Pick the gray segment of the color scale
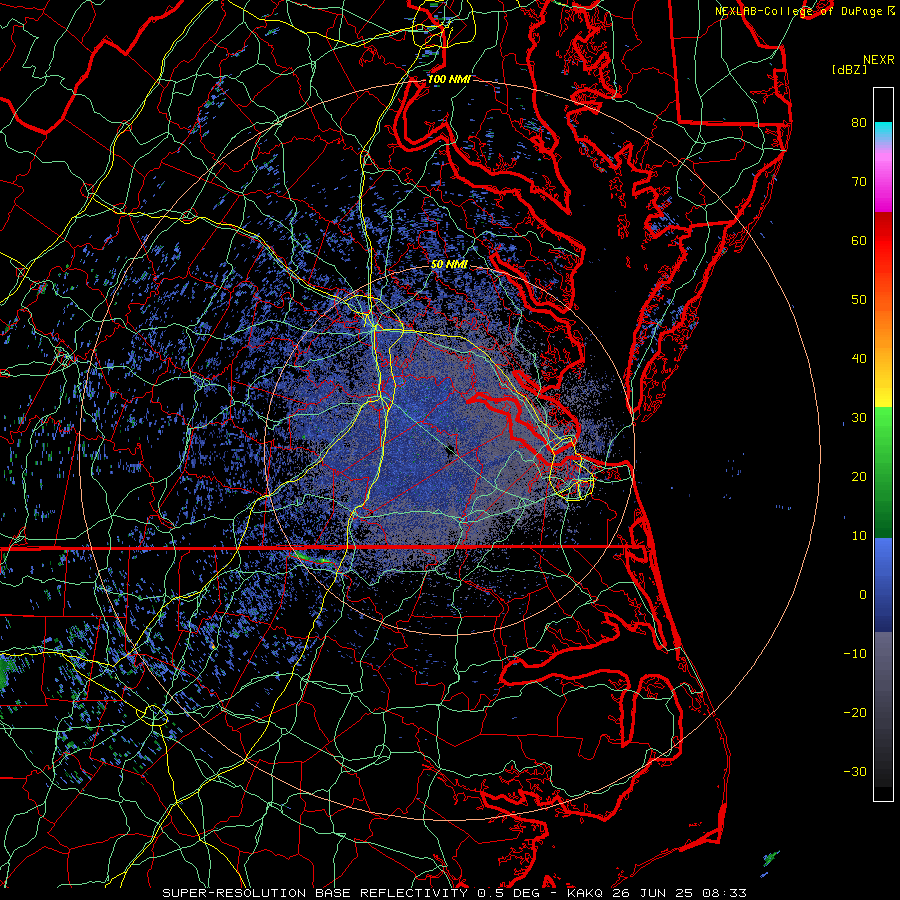This screenshot has width=900, height=900. point(883,666)
